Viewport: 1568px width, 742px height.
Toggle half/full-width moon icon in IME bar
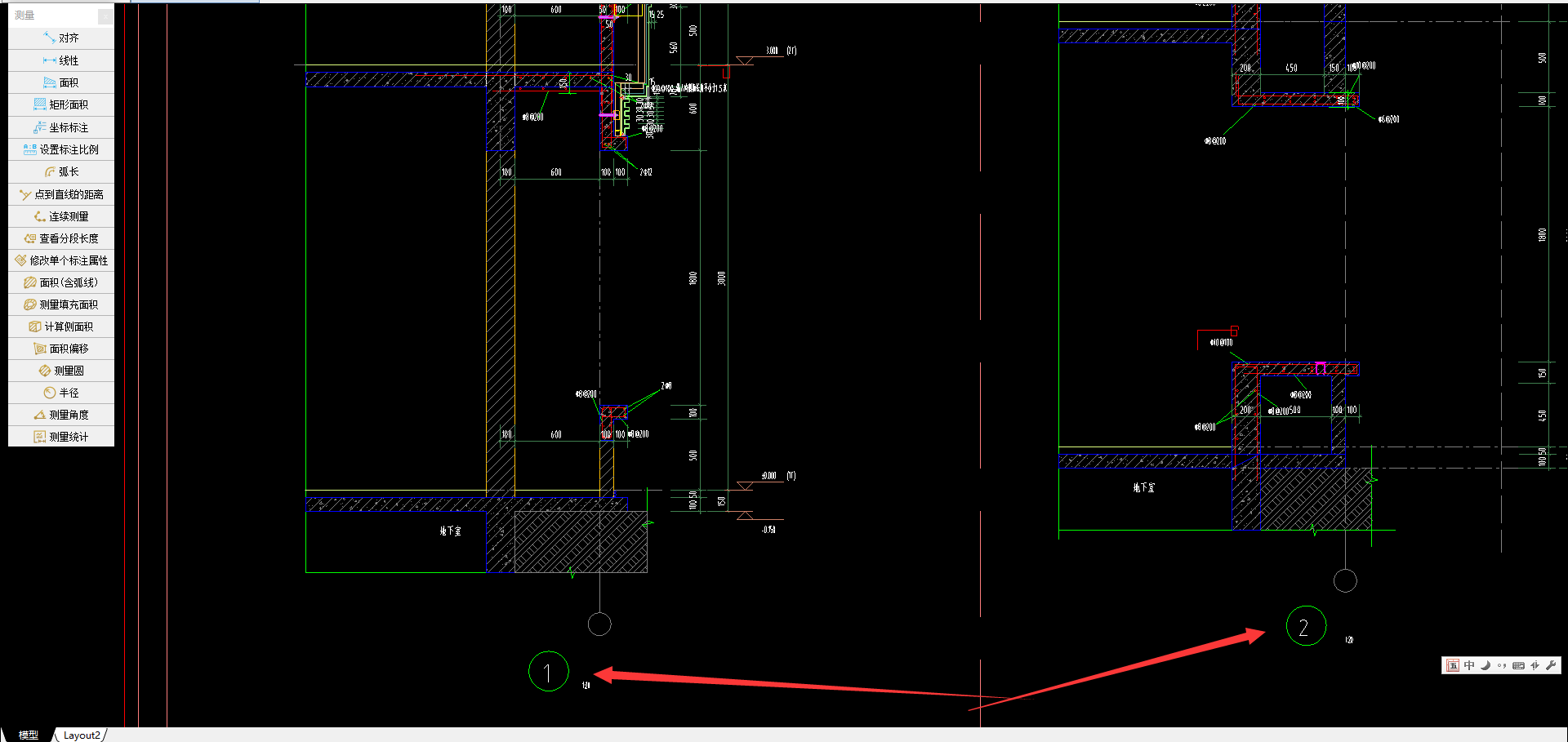(x=1486, y=665)
